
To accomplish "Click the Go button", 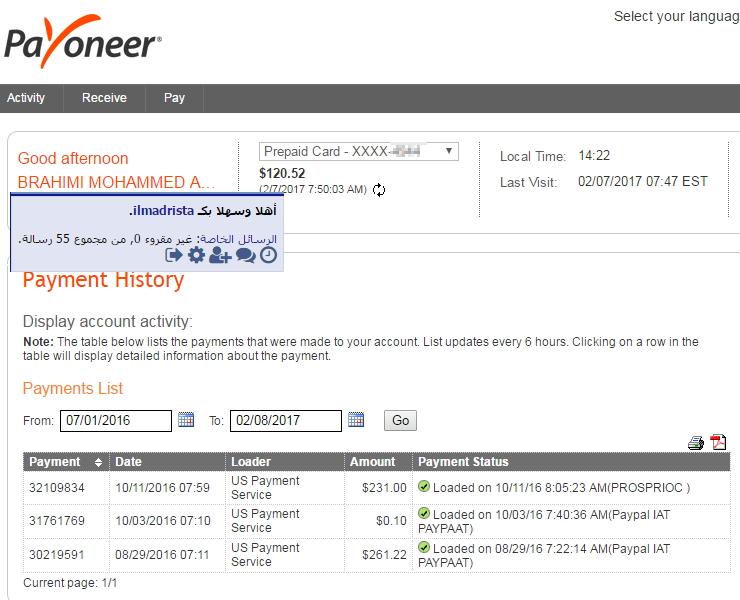I will coord(400,420).
